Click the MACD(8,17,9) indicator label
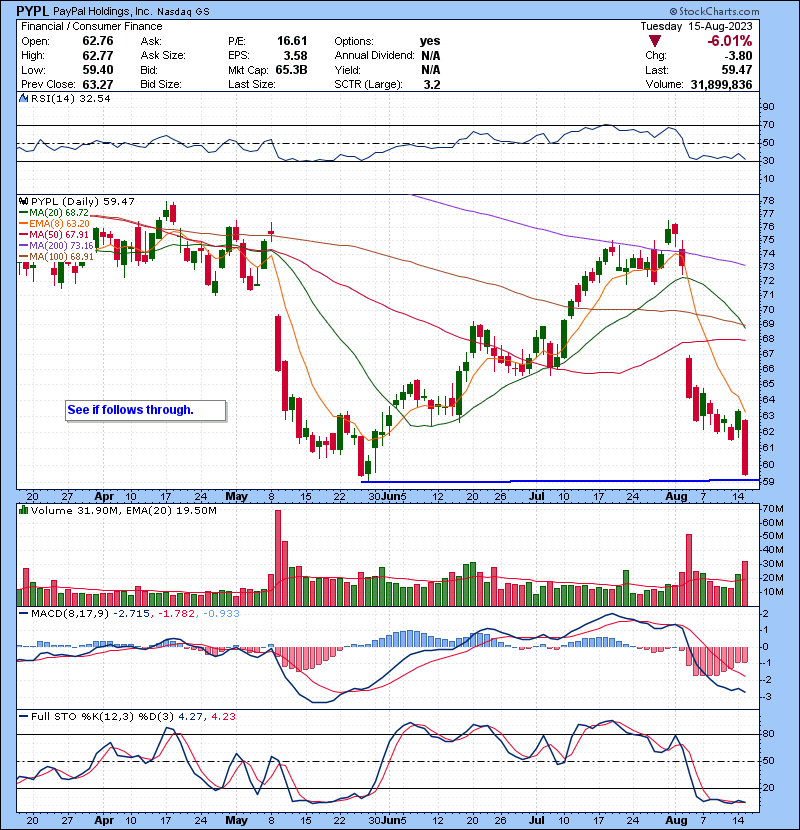 tap(70, 614)
